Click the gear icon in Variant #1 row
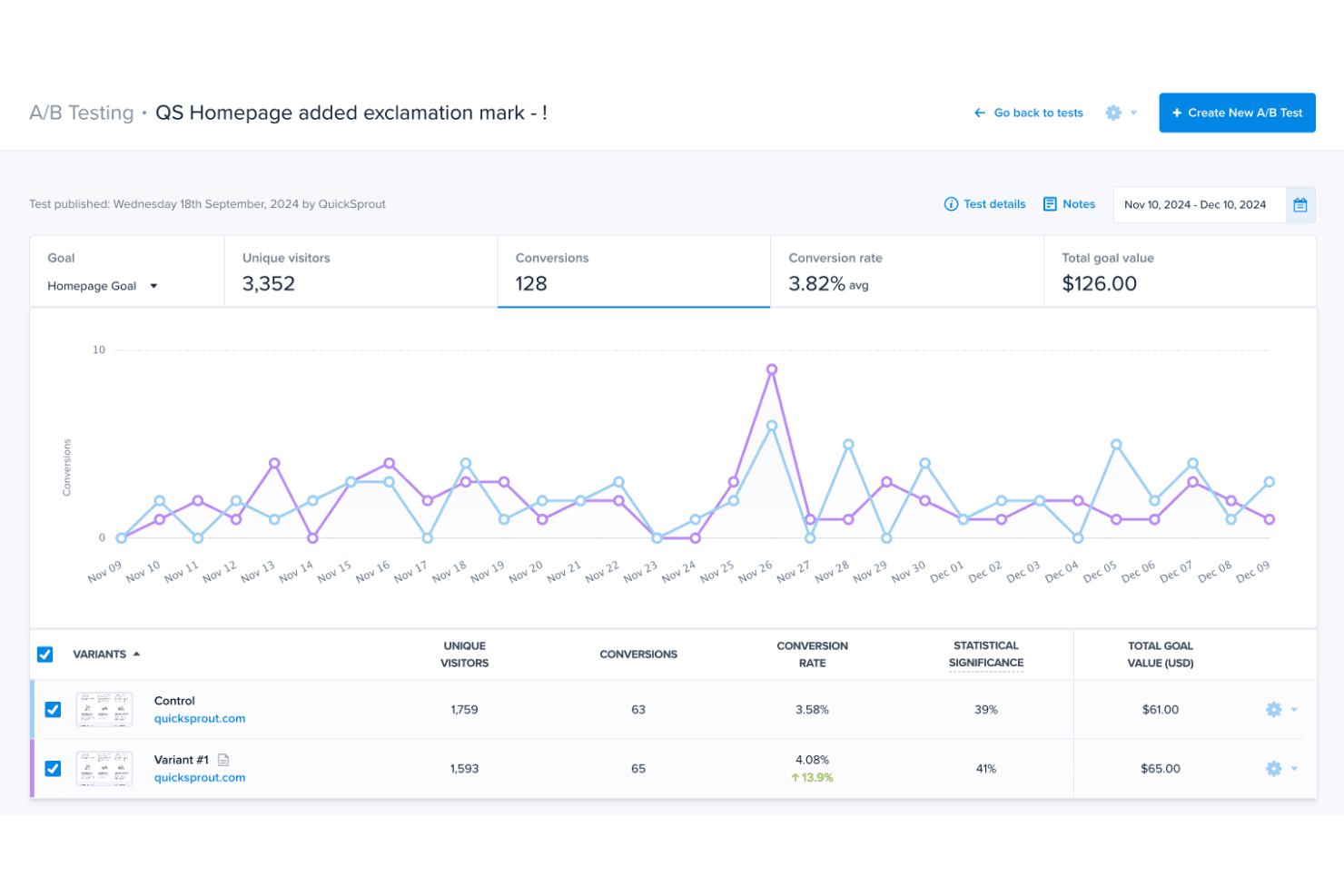1344x896 pixels. pyautogui.click(x=1273, y=768)
